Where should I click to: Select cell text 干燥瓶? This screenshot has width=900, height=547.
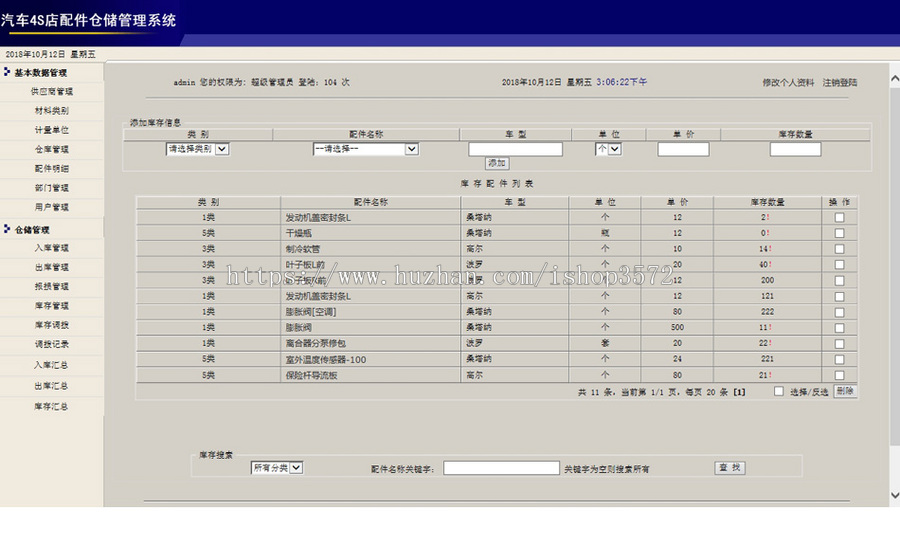(x=298, y=233)
